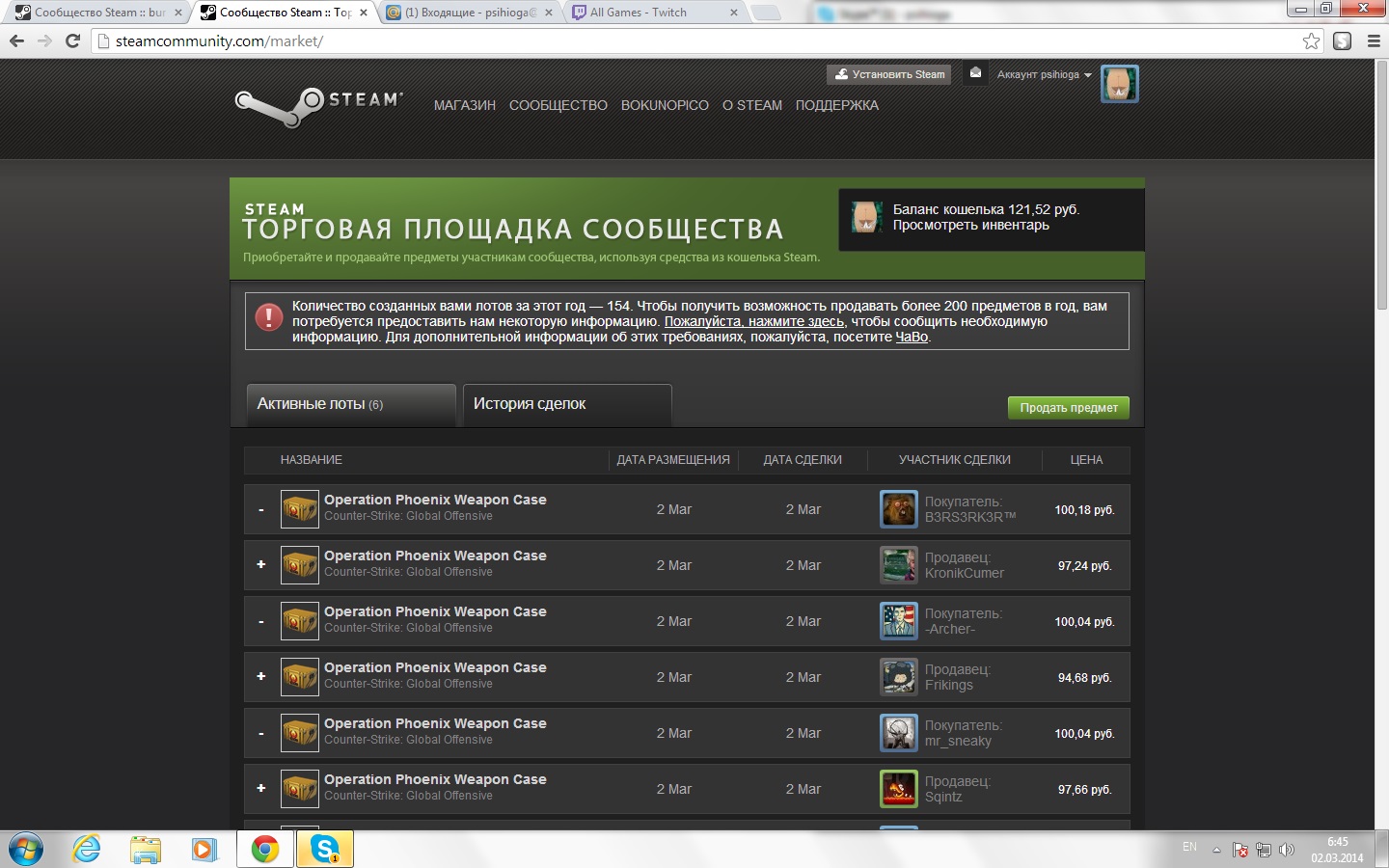Open buyer -Archer- avatar
Image resolution: width=1389 pixels, height=868 pixels.
pyautogui.click(x=899, y=621)
